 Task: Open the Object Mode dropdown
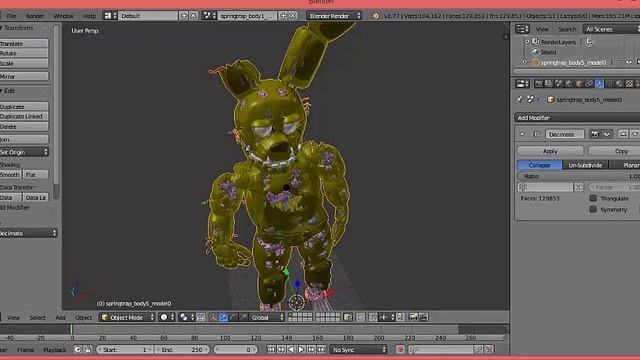click(127, 317)
